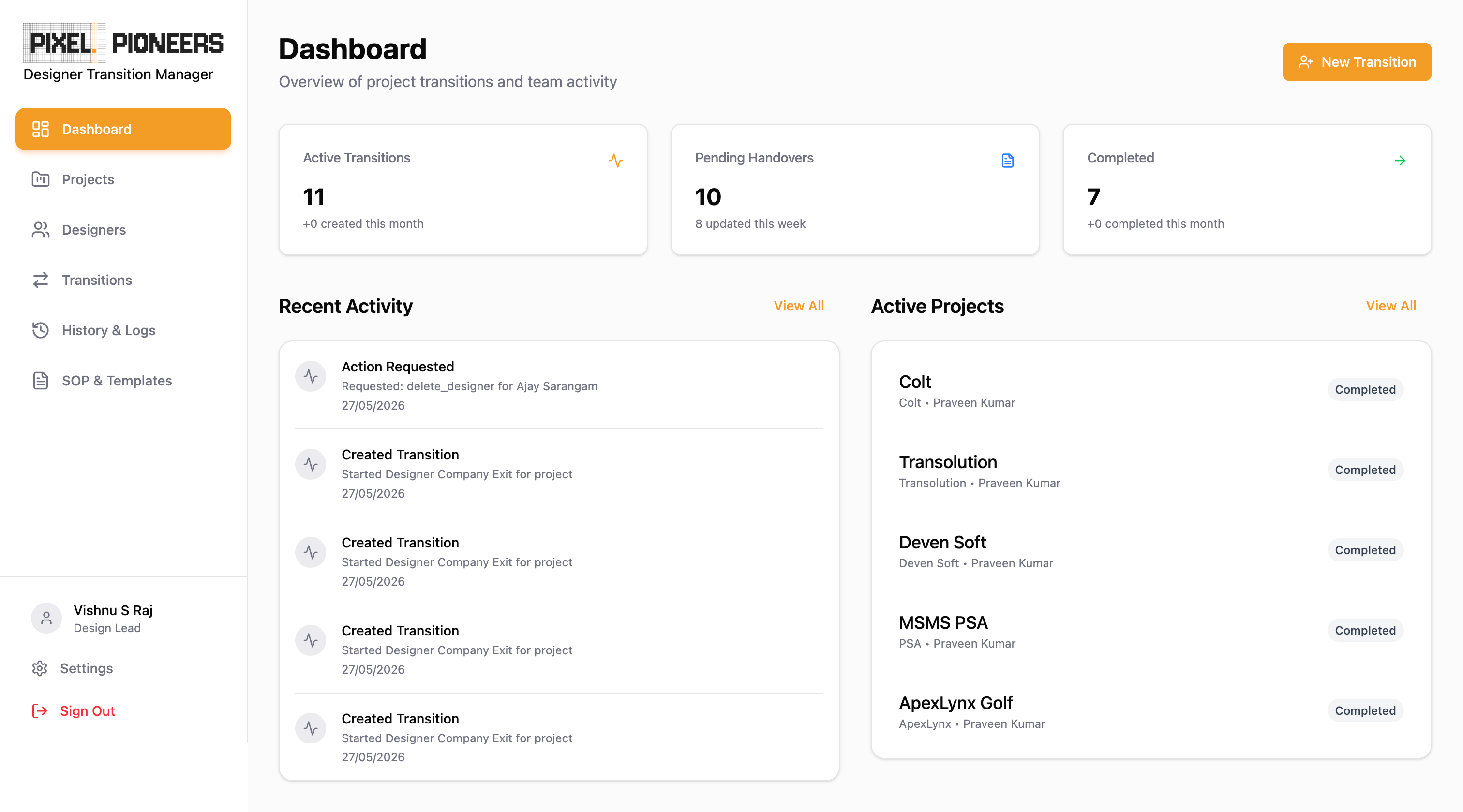Click Vishnu S Raj profile name
The height and width of the screenshot is (812, 1463).
click(113, 610)
